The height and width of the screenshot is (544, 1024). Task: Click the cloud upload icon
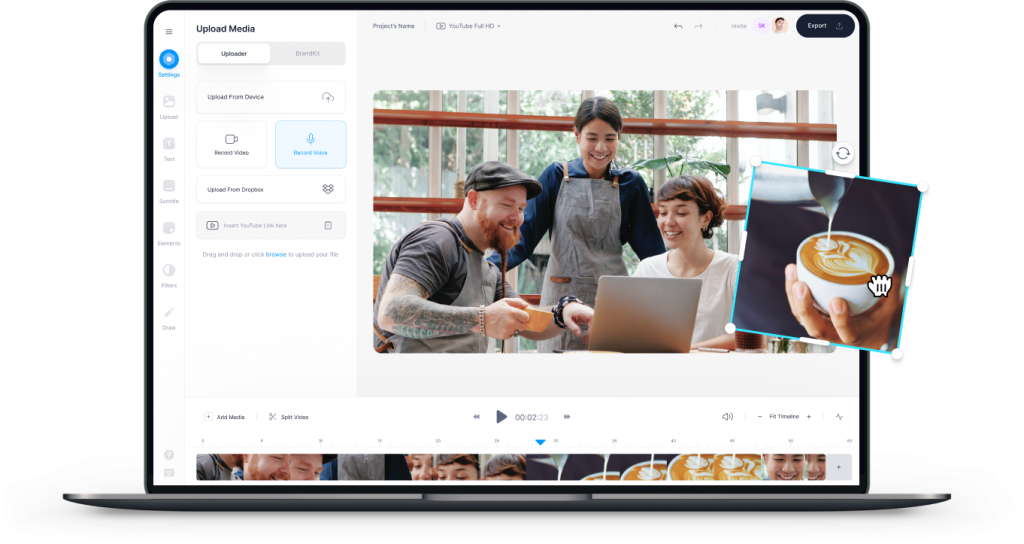pos(328,97)
